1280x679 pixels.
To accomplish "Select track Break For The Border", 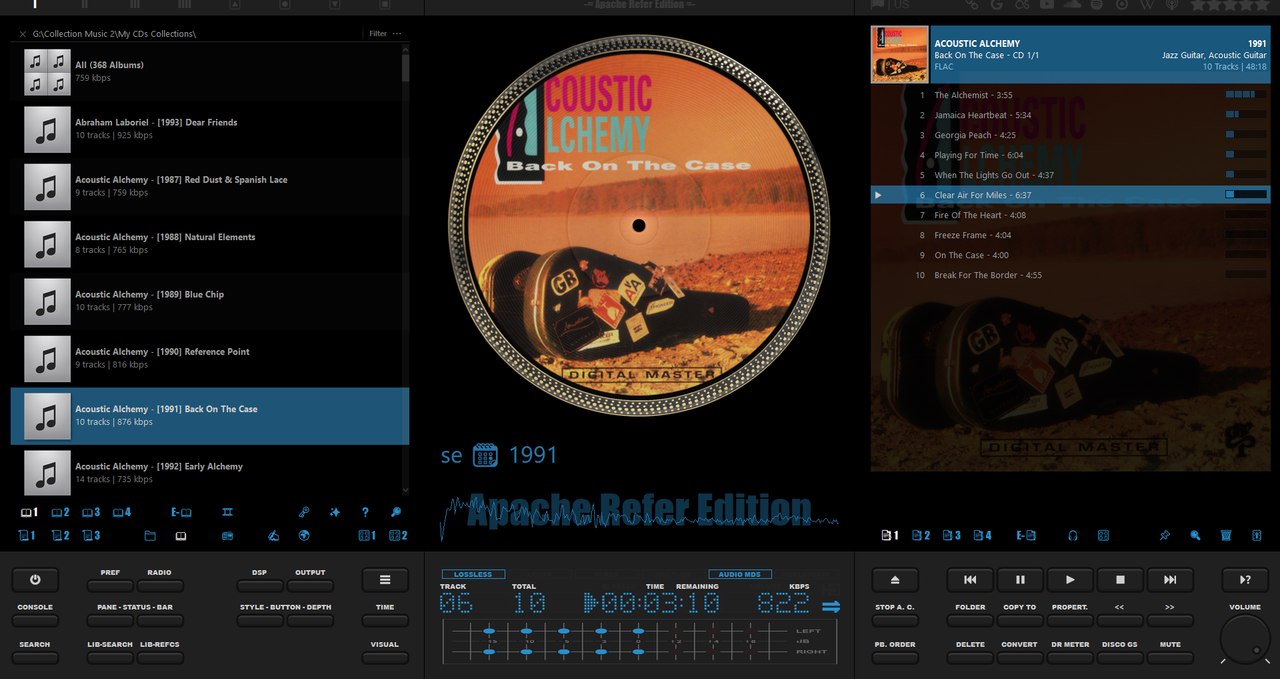I will (x=1070, y=275).
